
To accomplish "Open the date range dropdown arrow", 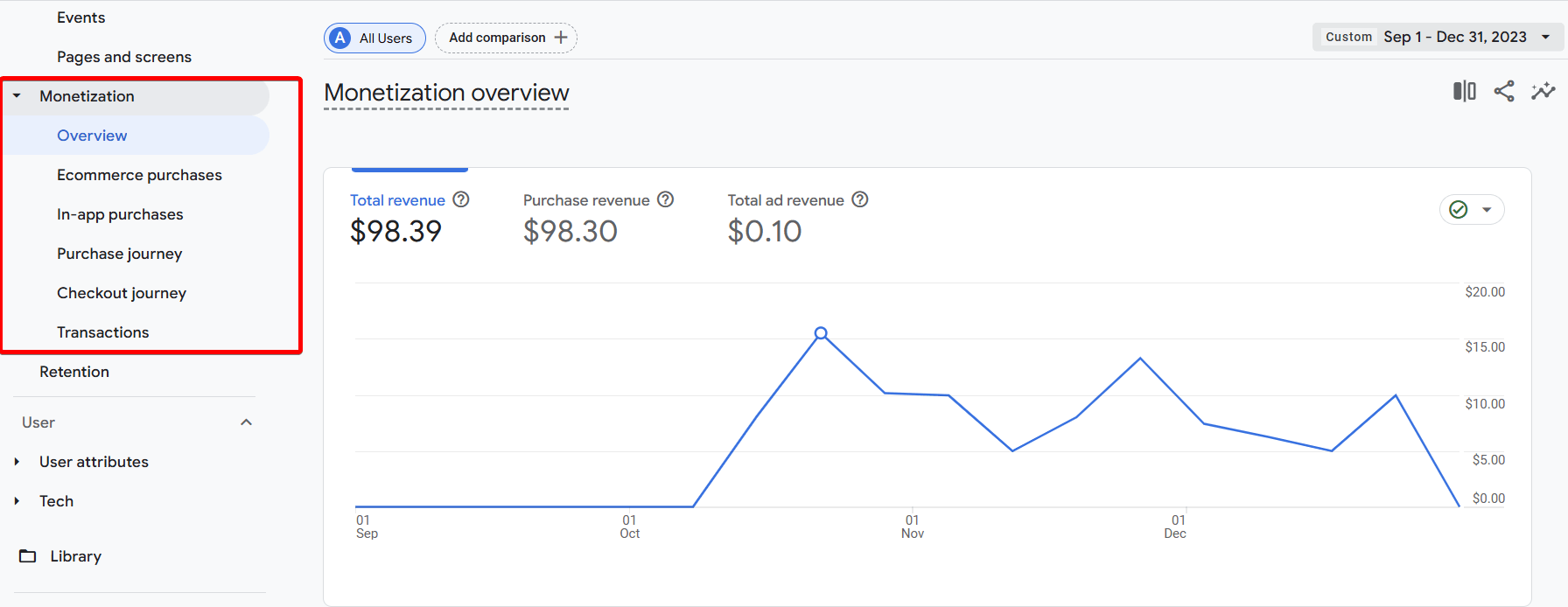I will click(1546, 37).
